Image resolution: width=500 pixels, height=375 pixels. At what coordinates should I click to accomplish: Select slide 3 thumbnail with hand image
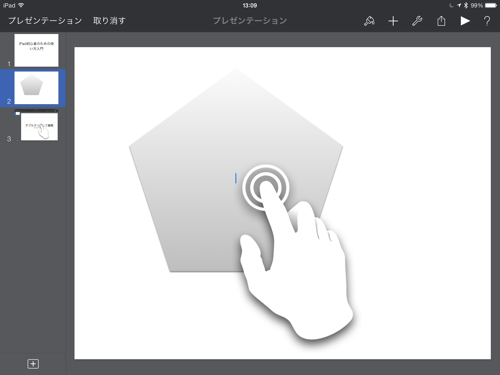click(x=39, y=126)
